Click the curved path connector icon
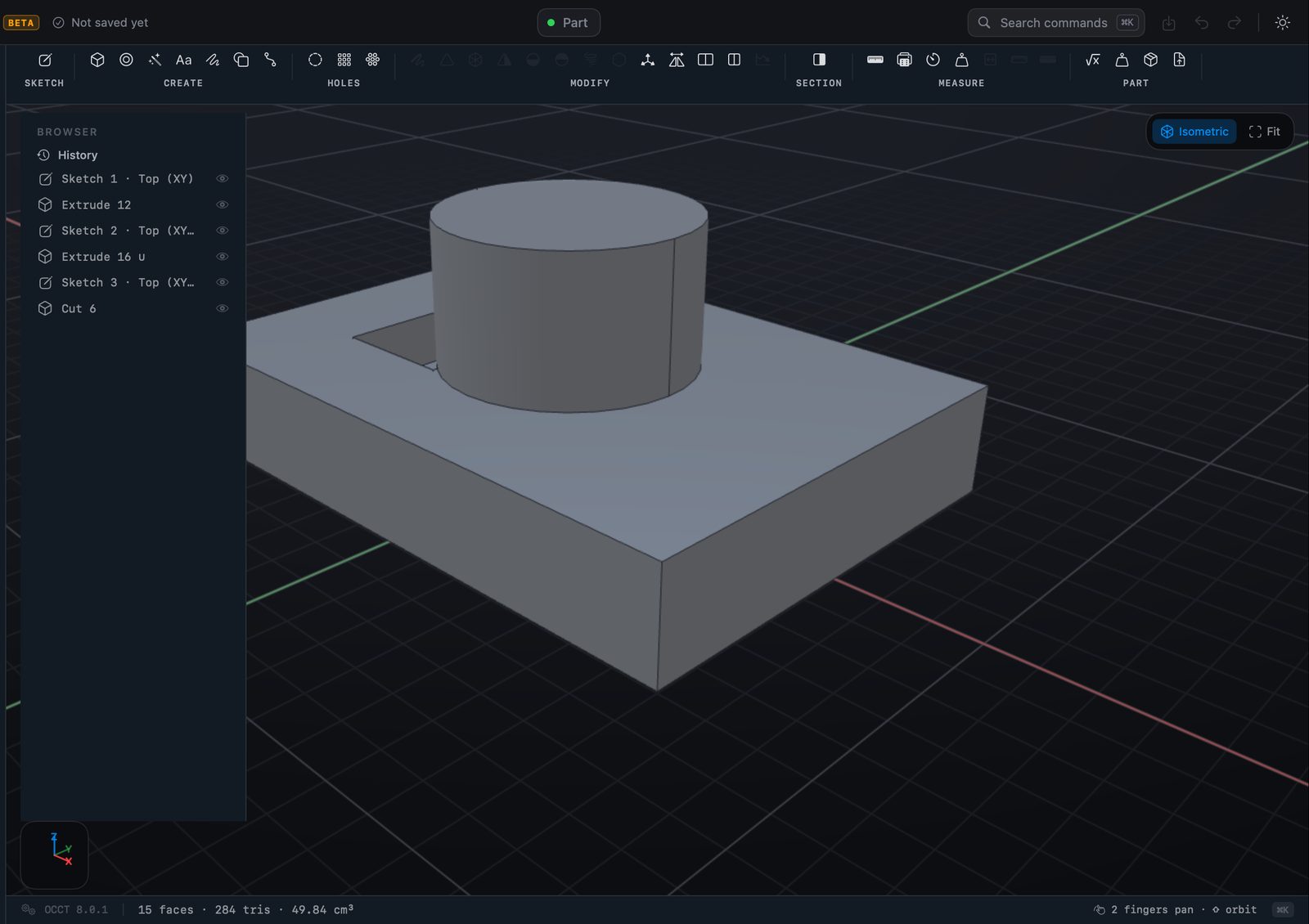The image size is (1309, 924). 270,60
